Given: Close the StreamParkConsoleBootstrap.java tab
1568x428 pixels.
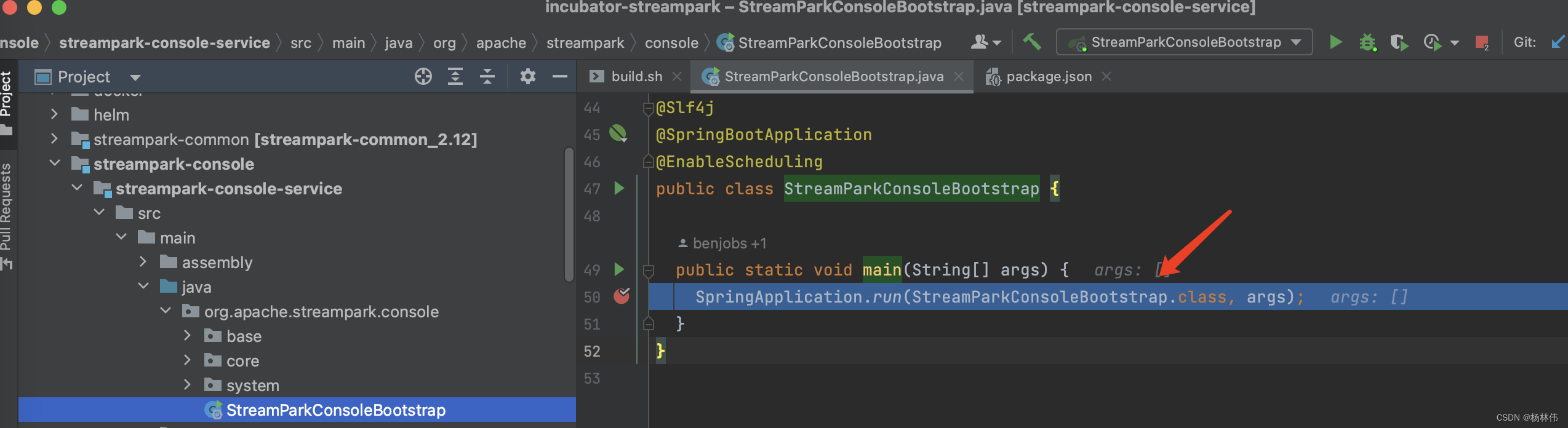Looking at the screenshot, I should (959, 76).
